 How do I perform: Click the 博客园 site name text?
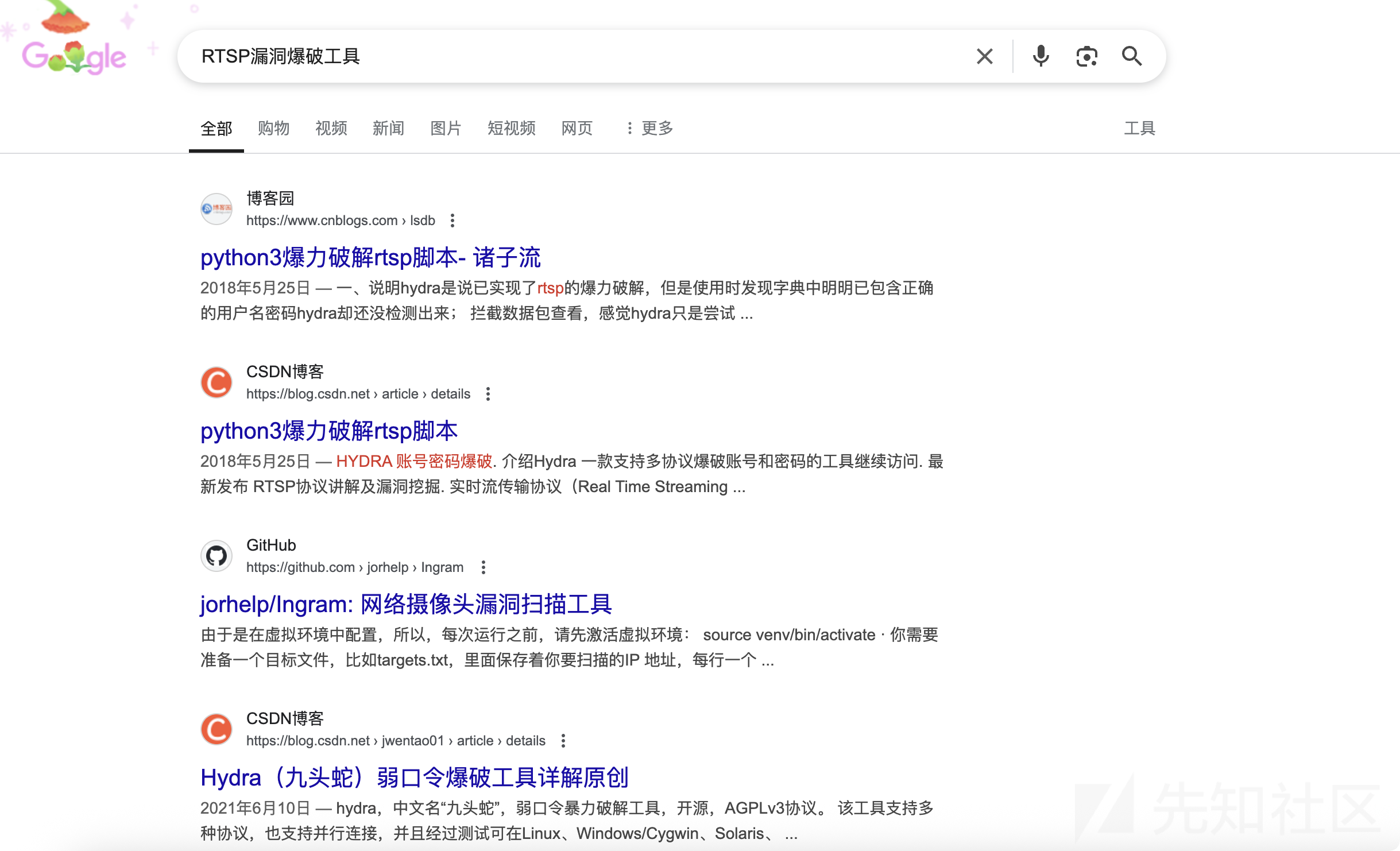270,198
